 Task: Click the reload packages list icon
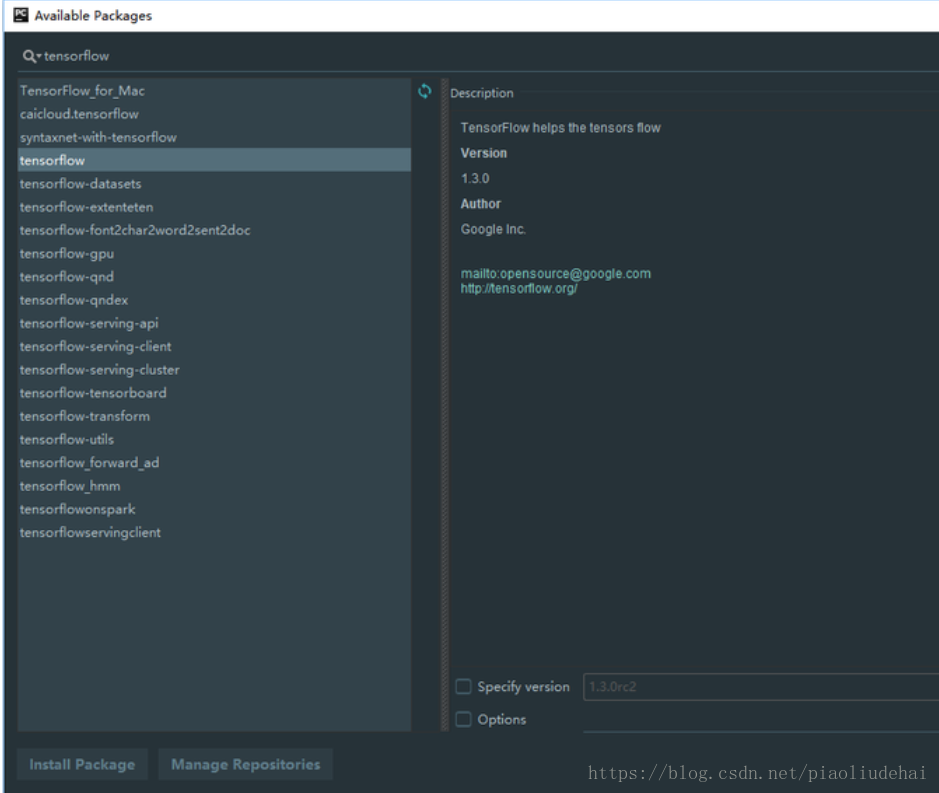[425, 91]
